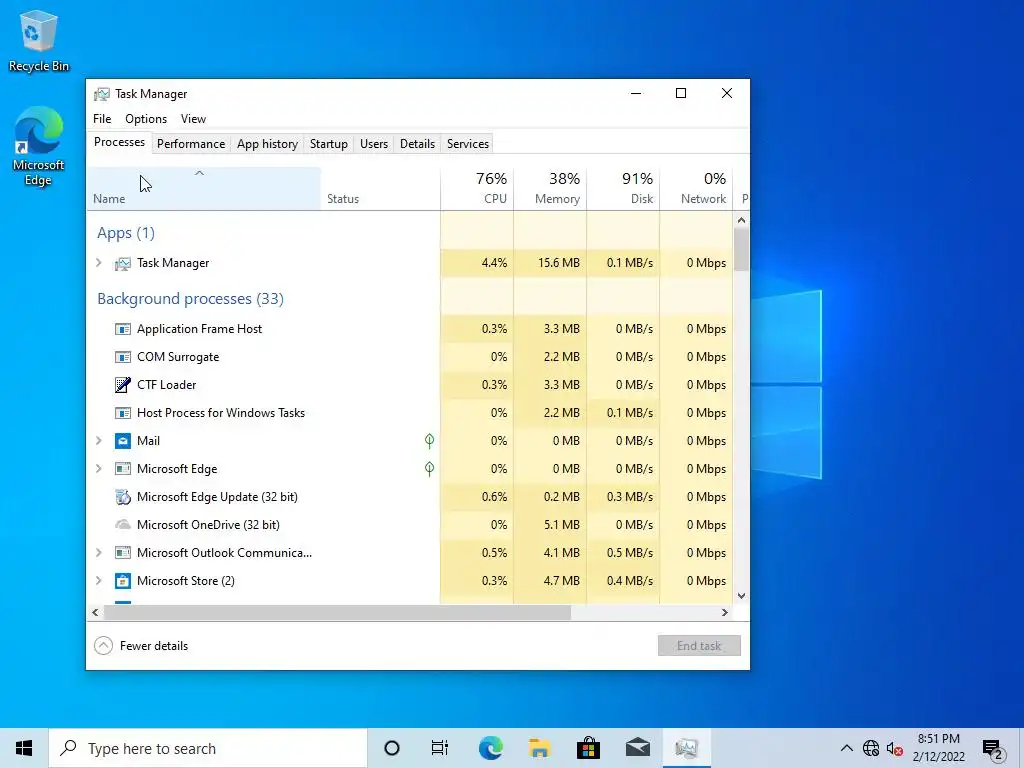Screen dimensions: 1024x768
Task: Click the End task button
Action: pyautogui.click(x=699, y=646)
